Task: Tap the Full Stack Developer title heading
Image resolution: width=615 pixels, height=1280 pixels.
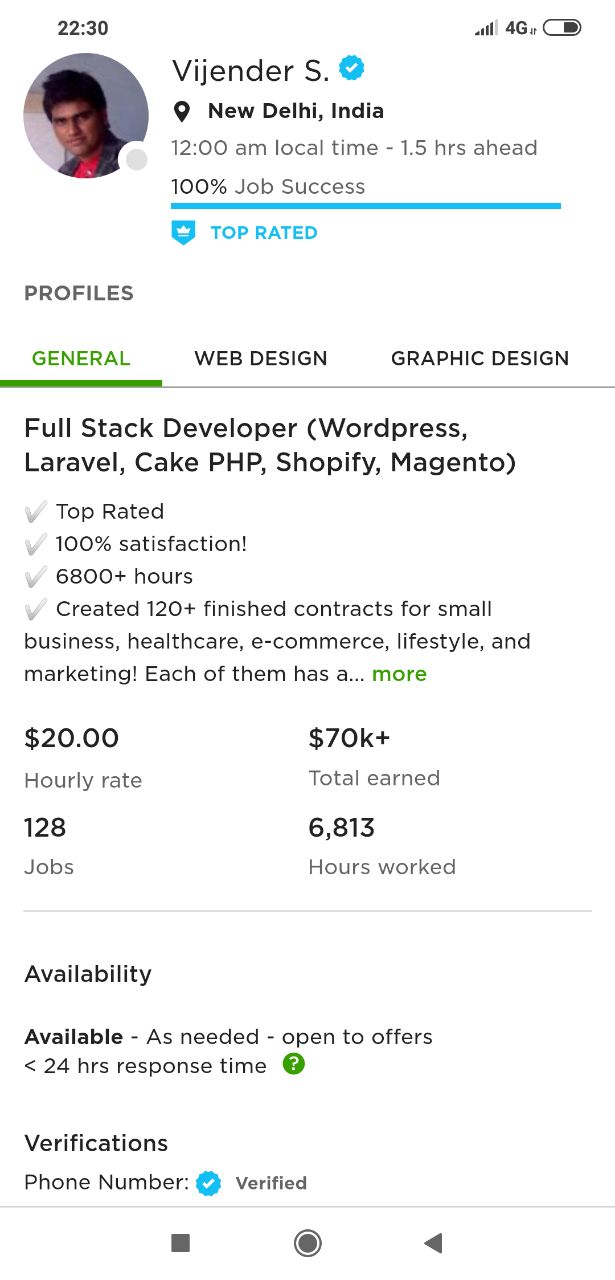Action: (x=270, y=446)
